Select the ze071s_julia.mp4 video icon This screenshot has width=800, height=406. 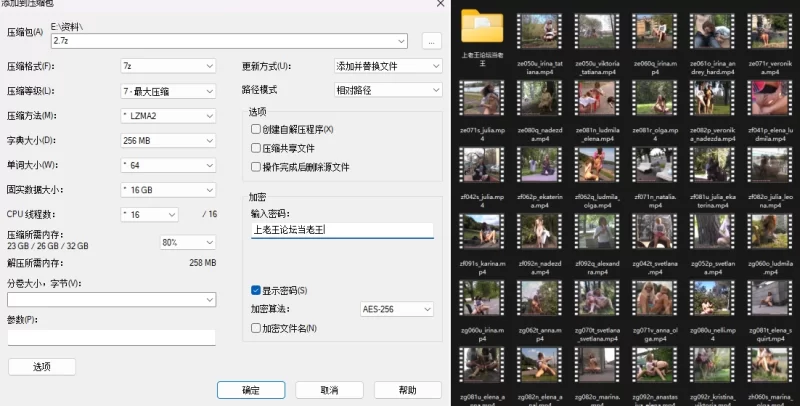[482, 98]
